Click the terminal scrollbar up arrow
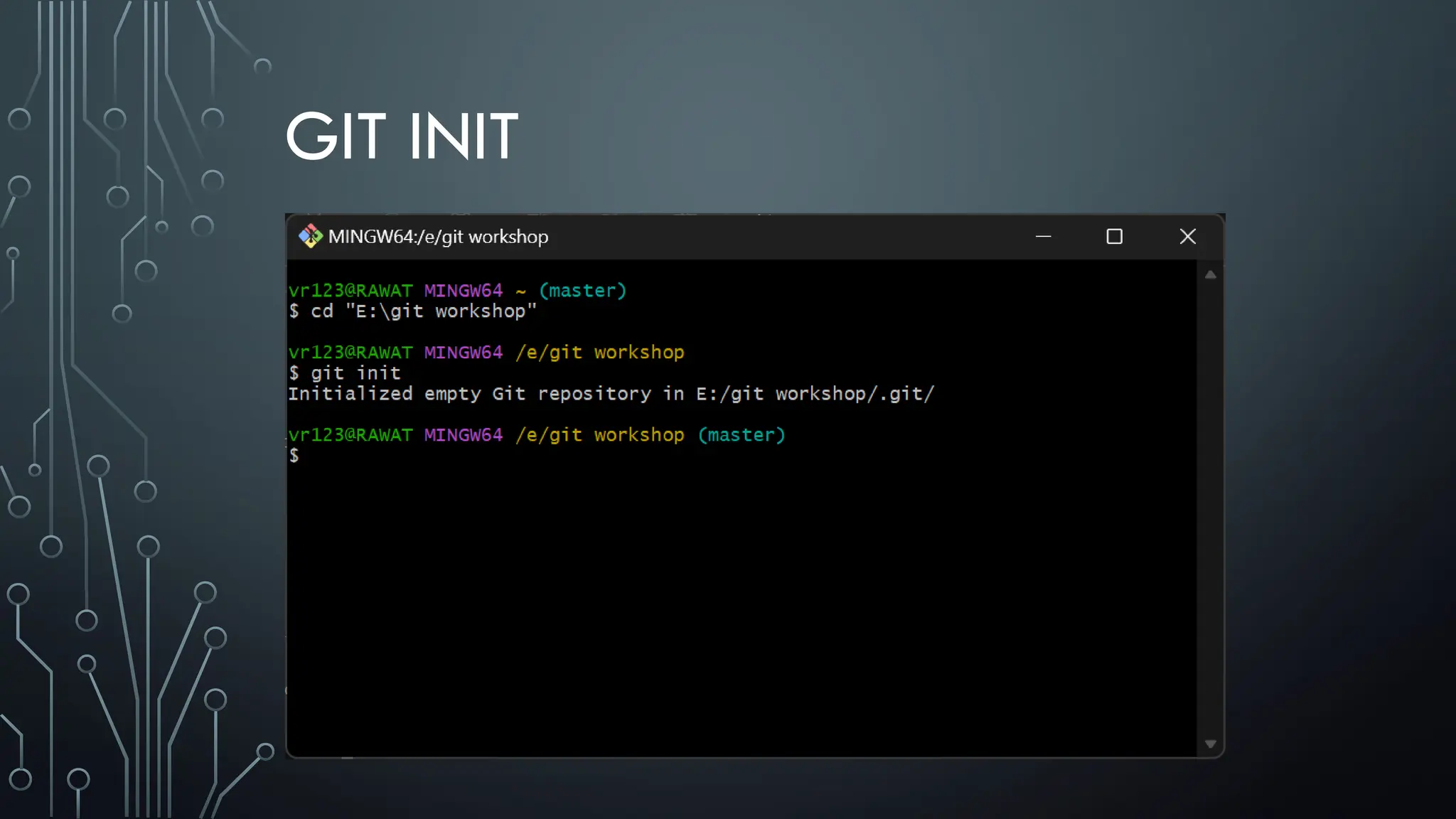 [1210, 274]
